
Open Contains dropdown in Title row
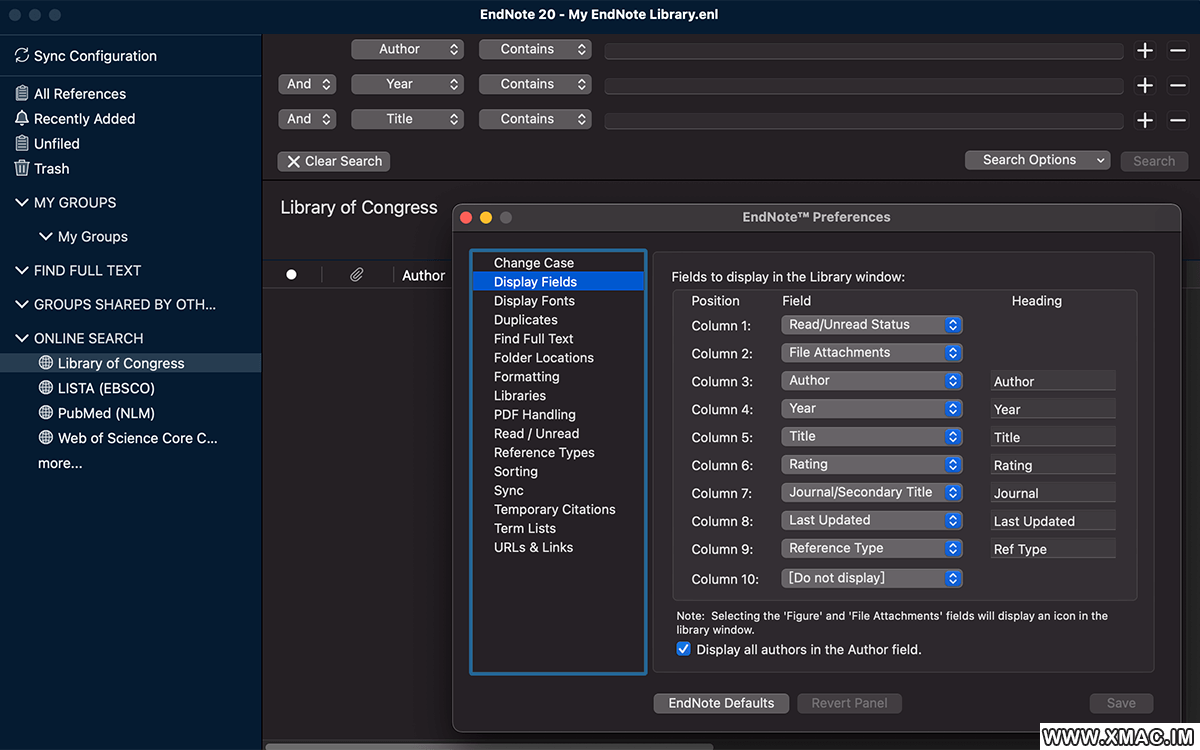tap(535, 119)
